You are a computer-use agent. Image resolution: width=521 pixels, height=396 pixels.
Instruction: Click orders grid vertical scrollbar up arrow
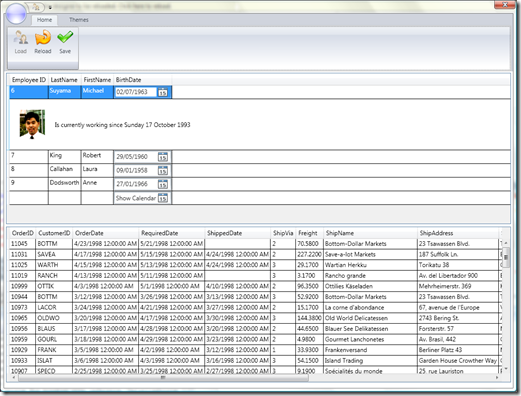tap(506, 243)
